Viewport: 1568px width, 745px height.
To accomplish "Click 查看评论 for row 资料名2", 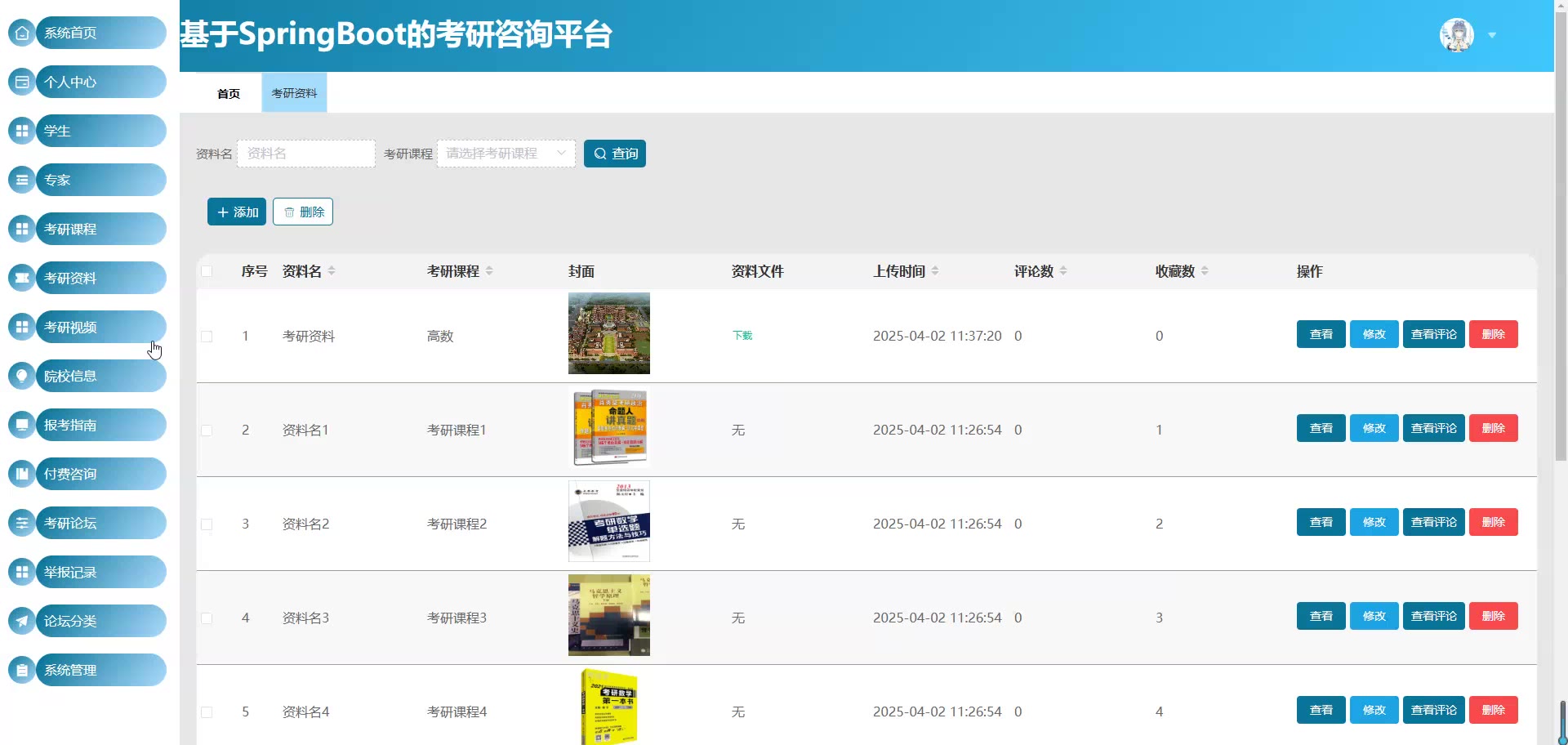I will 1434,522.
